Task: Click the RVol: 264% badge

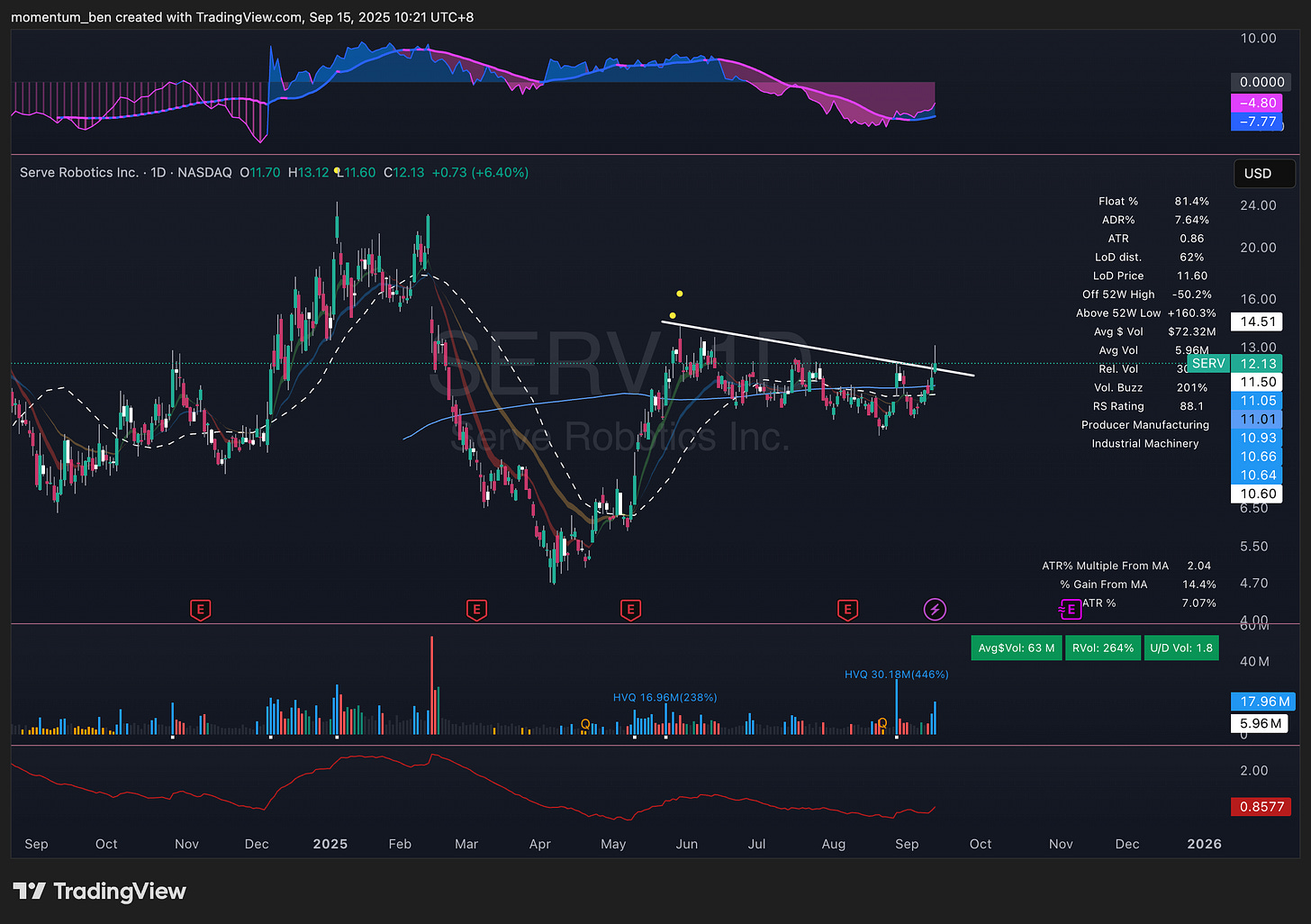Action: (x=1103, y=648)
